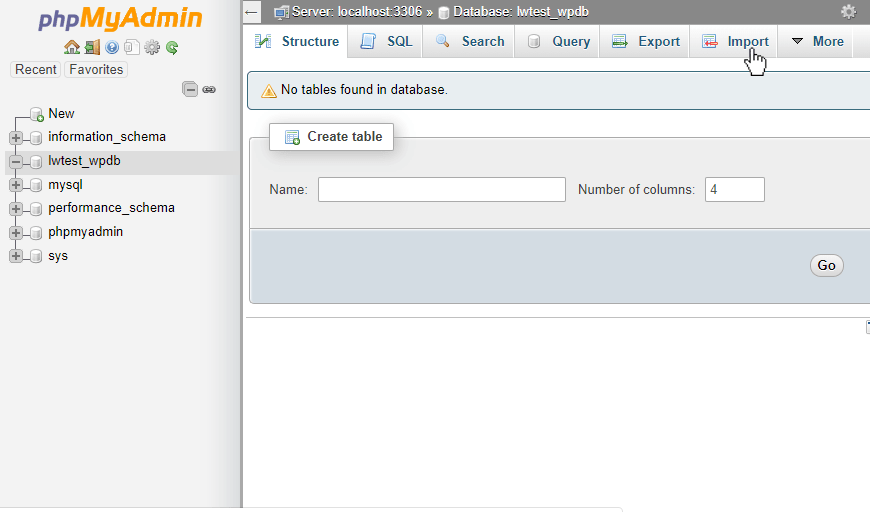Expand the phpmyadmin tree node

[x=16, y=232]
